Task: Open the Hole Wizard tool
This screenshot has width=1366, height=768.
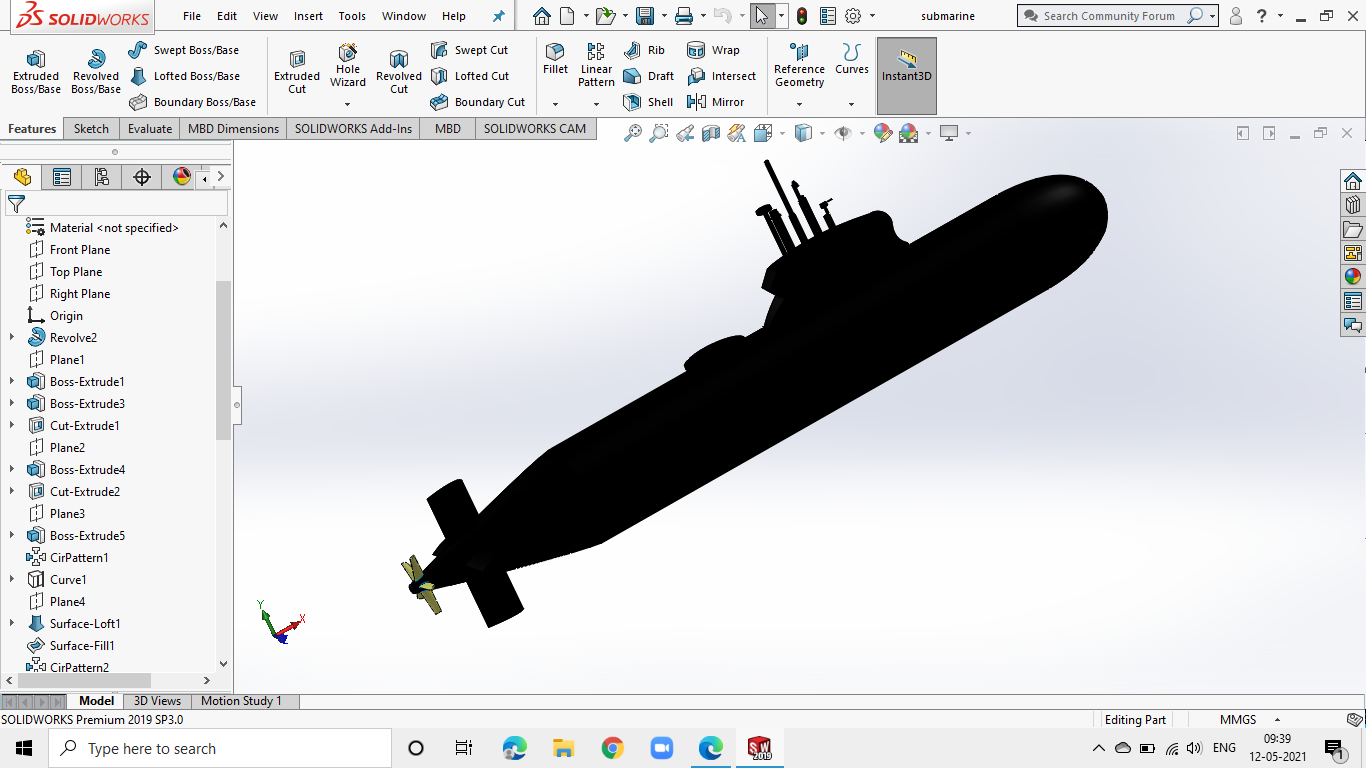Action: point(348,65)
